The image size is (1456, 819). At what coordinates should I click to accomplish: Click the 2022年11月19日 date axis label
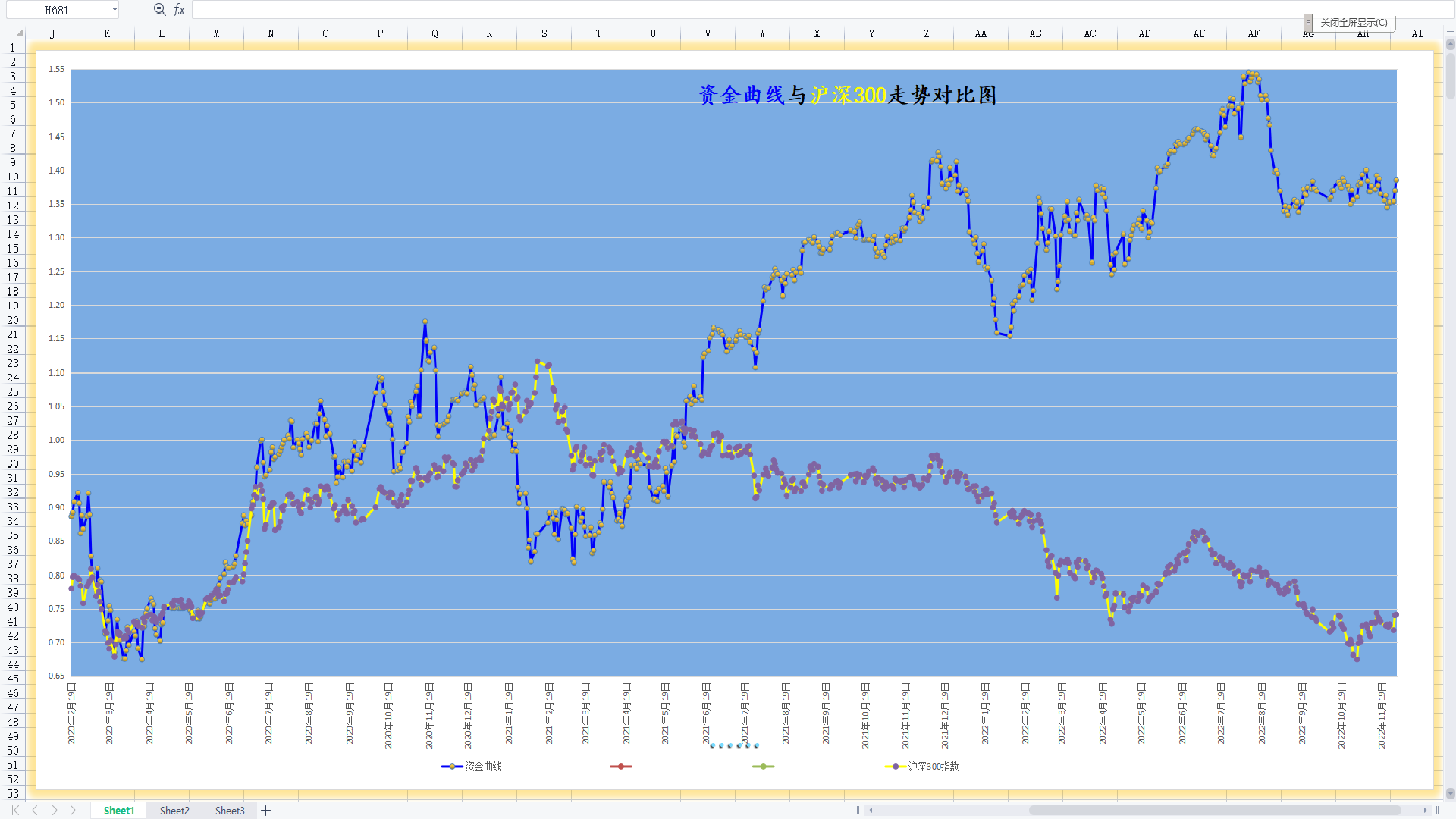(x=1382, y=716)
